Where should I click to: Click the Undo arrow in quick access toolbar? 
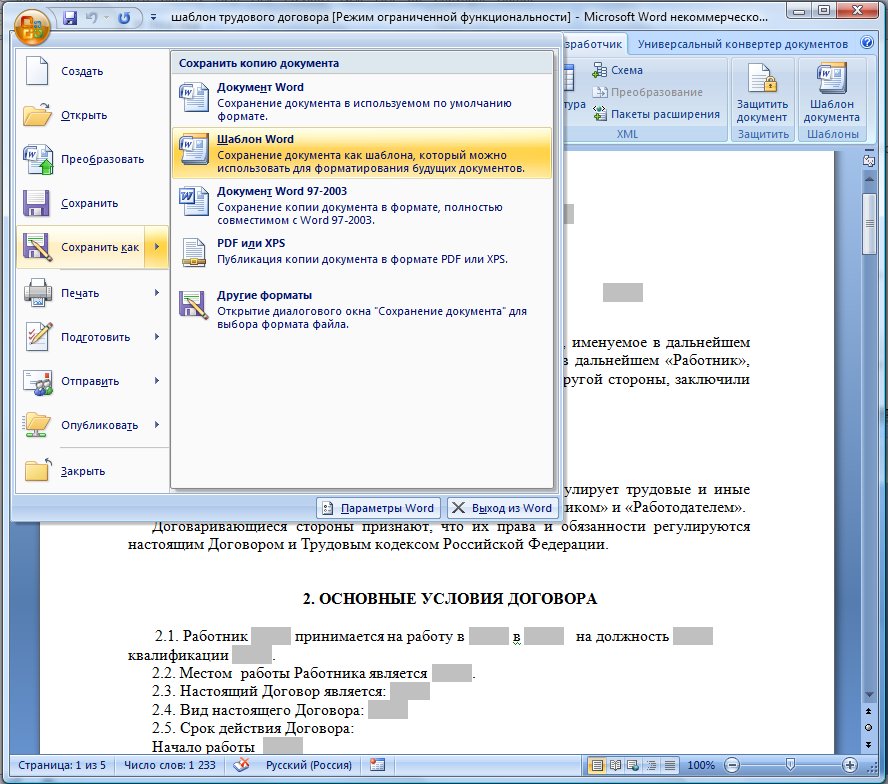91,18
